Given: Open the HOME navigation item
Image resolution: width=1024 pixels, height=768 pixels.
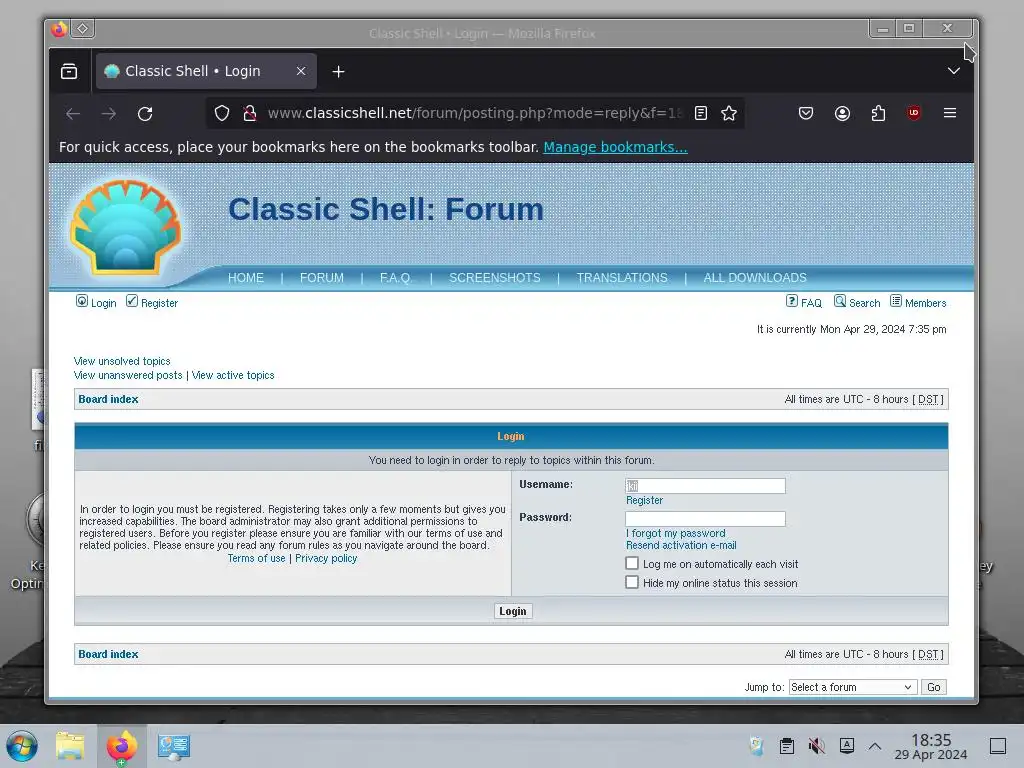Looking at the screenshot, I should click(x=246, y=278).
